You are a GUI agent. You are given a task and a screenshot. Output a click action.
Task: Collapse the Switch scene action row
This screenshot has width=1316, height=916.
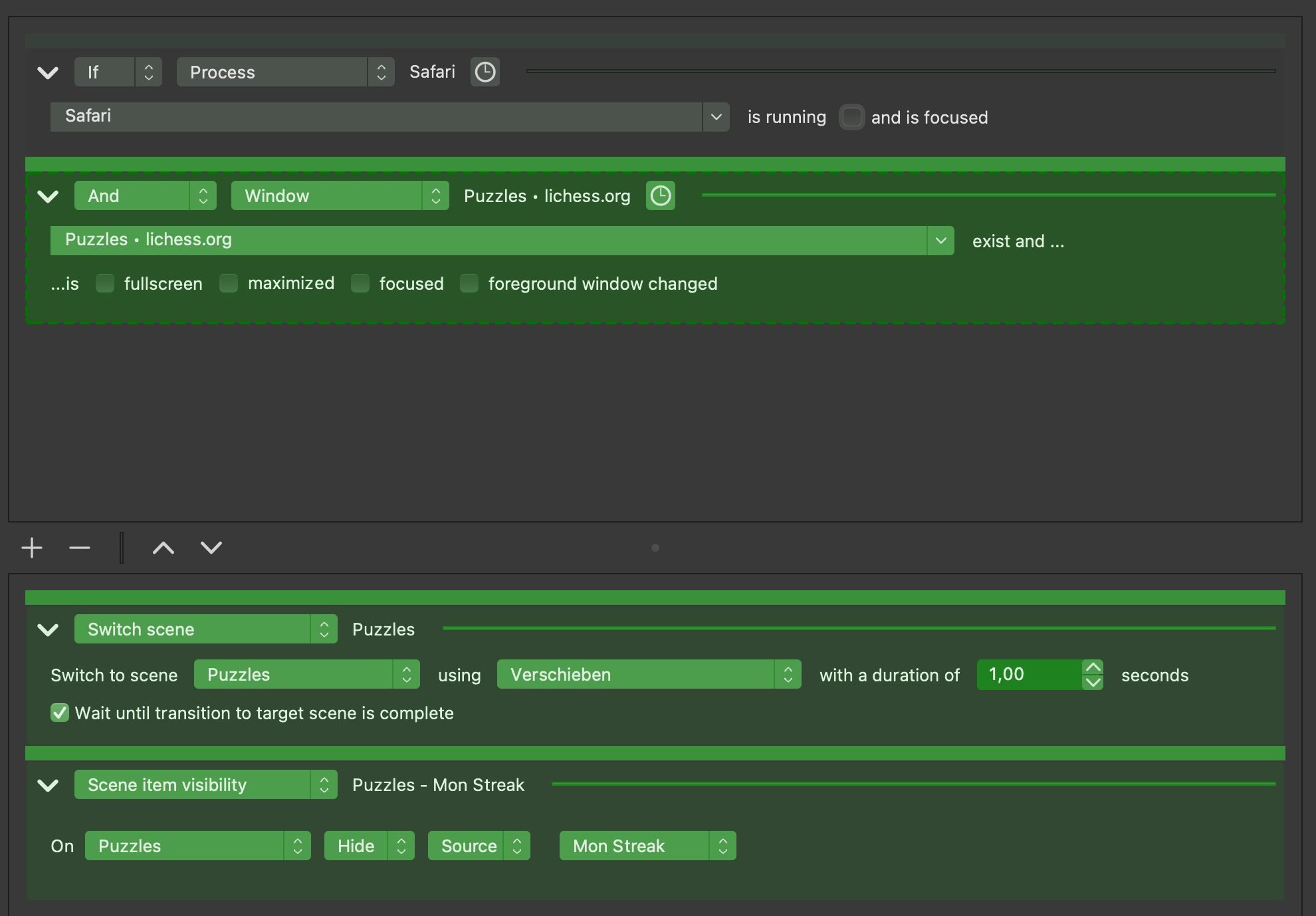[47, 629]
